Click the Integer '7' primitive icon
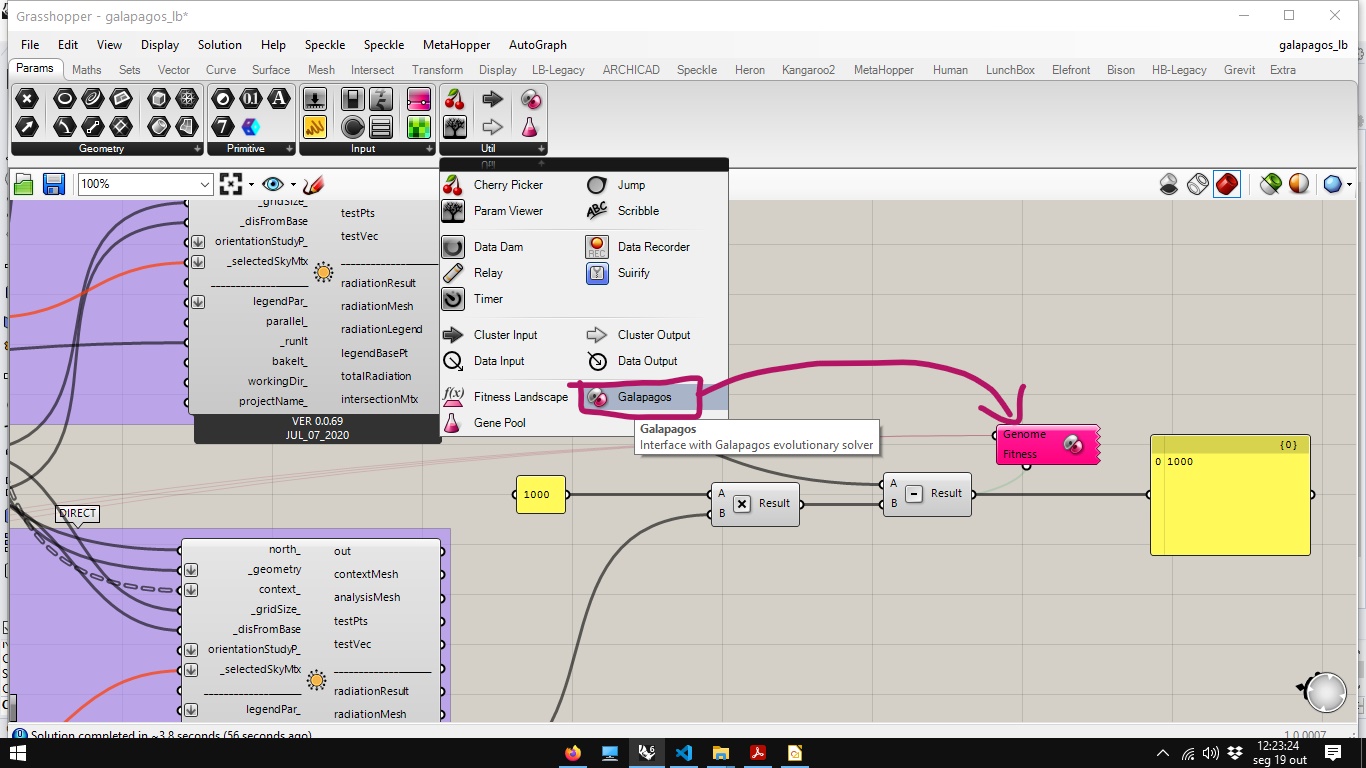 pyautogui.click(x=223, y=127)
